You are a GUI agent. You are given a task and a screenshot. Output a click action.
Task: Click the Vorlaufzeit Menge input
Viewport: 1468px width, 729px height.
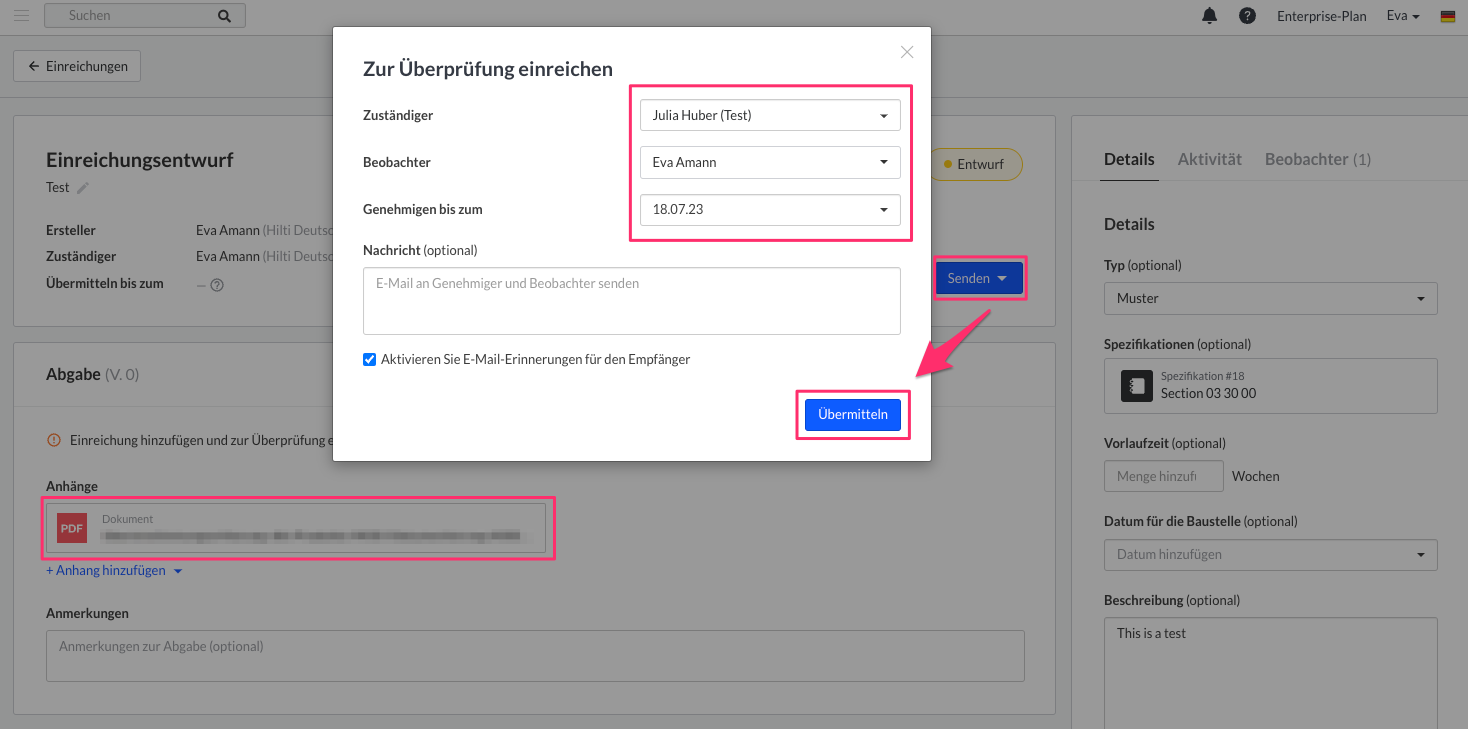1163,476
